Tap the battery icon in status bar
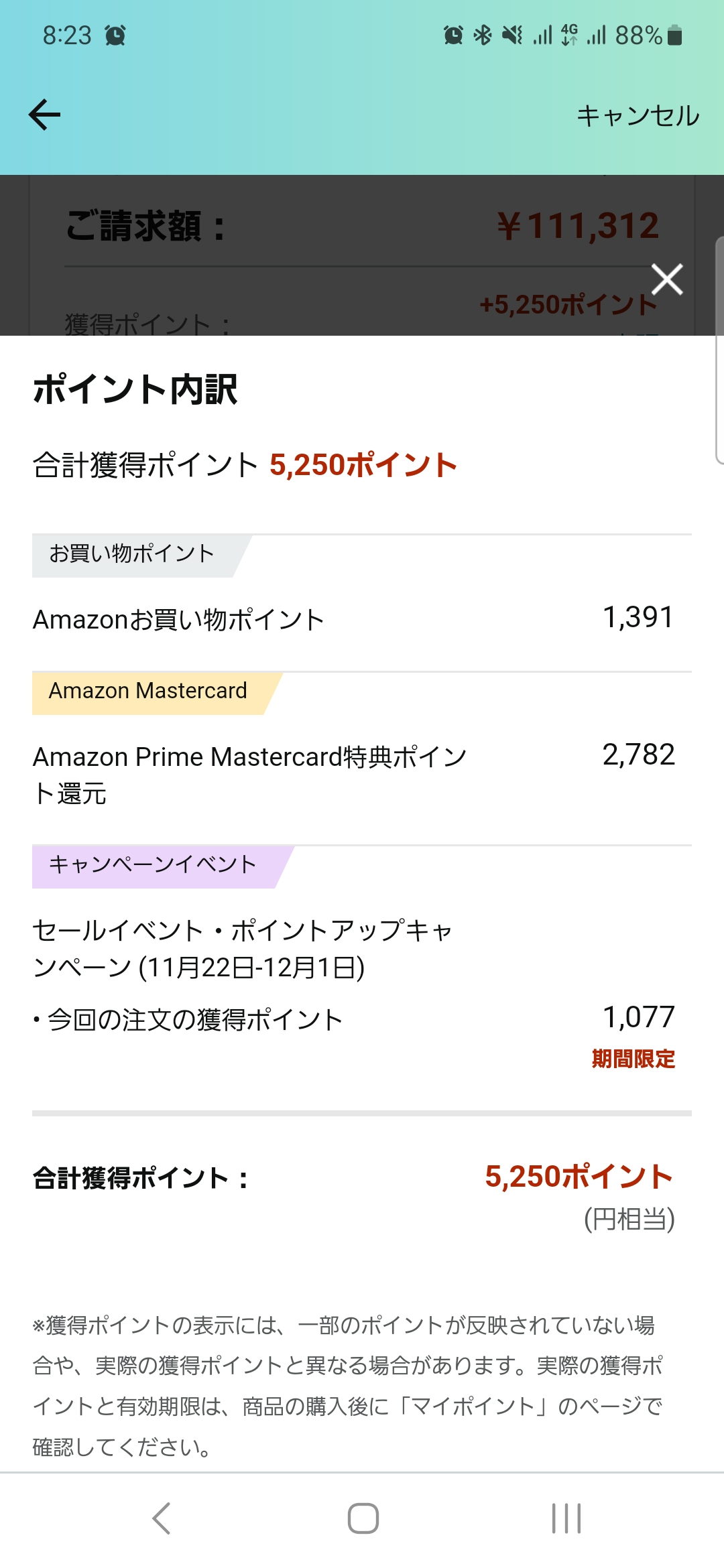 [675, 35]
